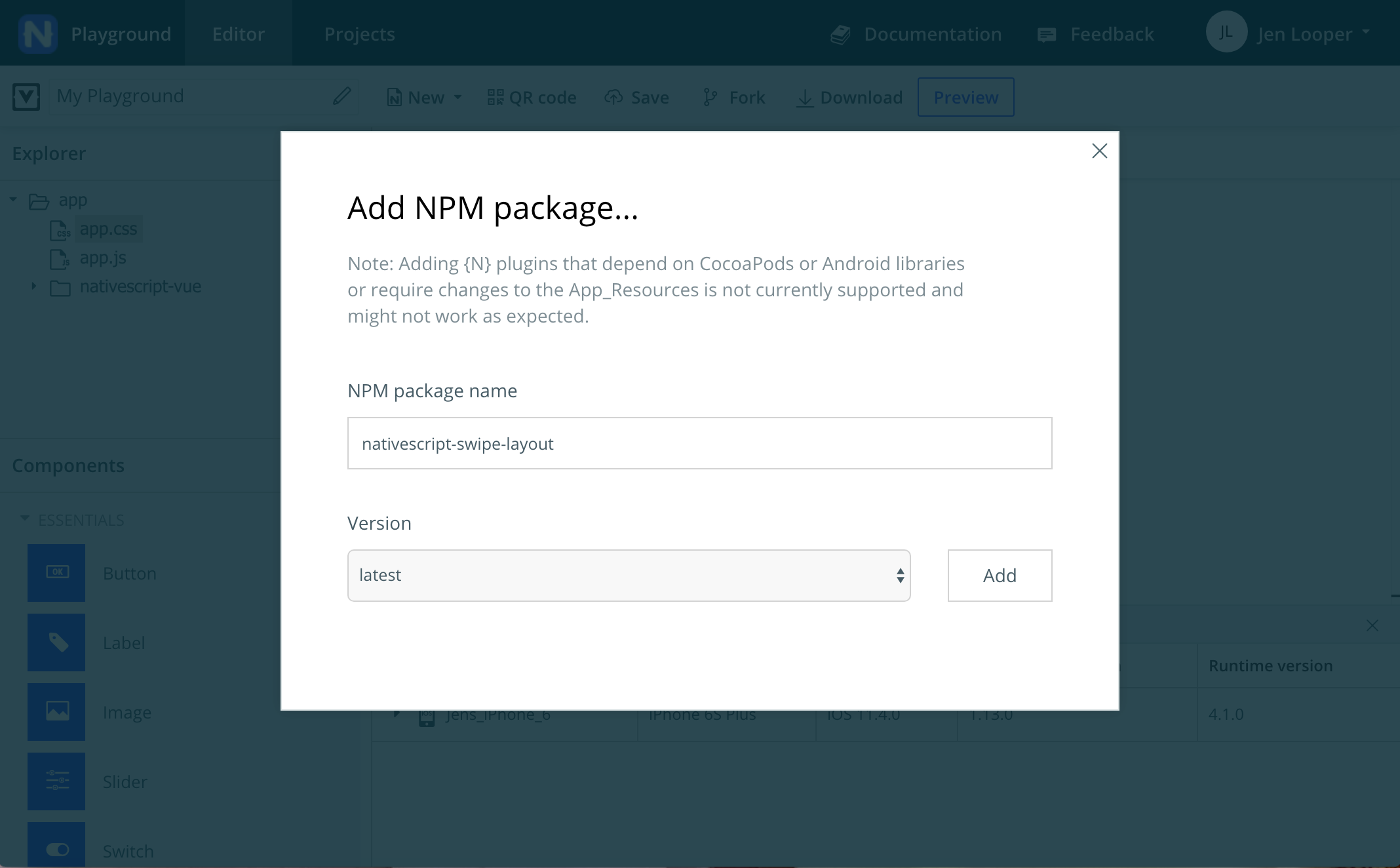Click the Label component icon
This screenshot has height=868, width=1400.
point(56,642)
